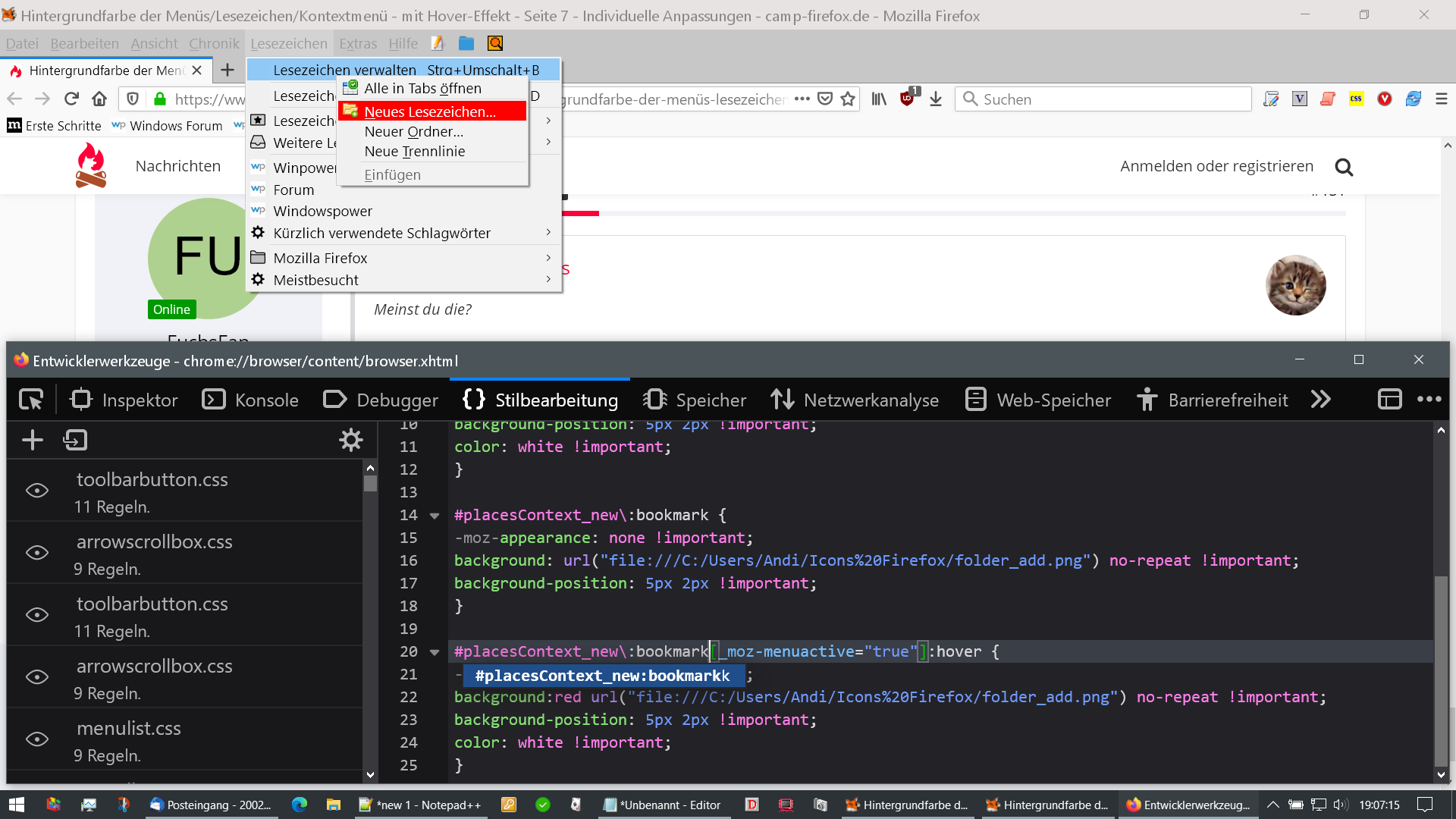The width and height of the screenshot is (1456, 819).
Task: Select Neuer Ordner... in context menu
Action: point(414,132)
